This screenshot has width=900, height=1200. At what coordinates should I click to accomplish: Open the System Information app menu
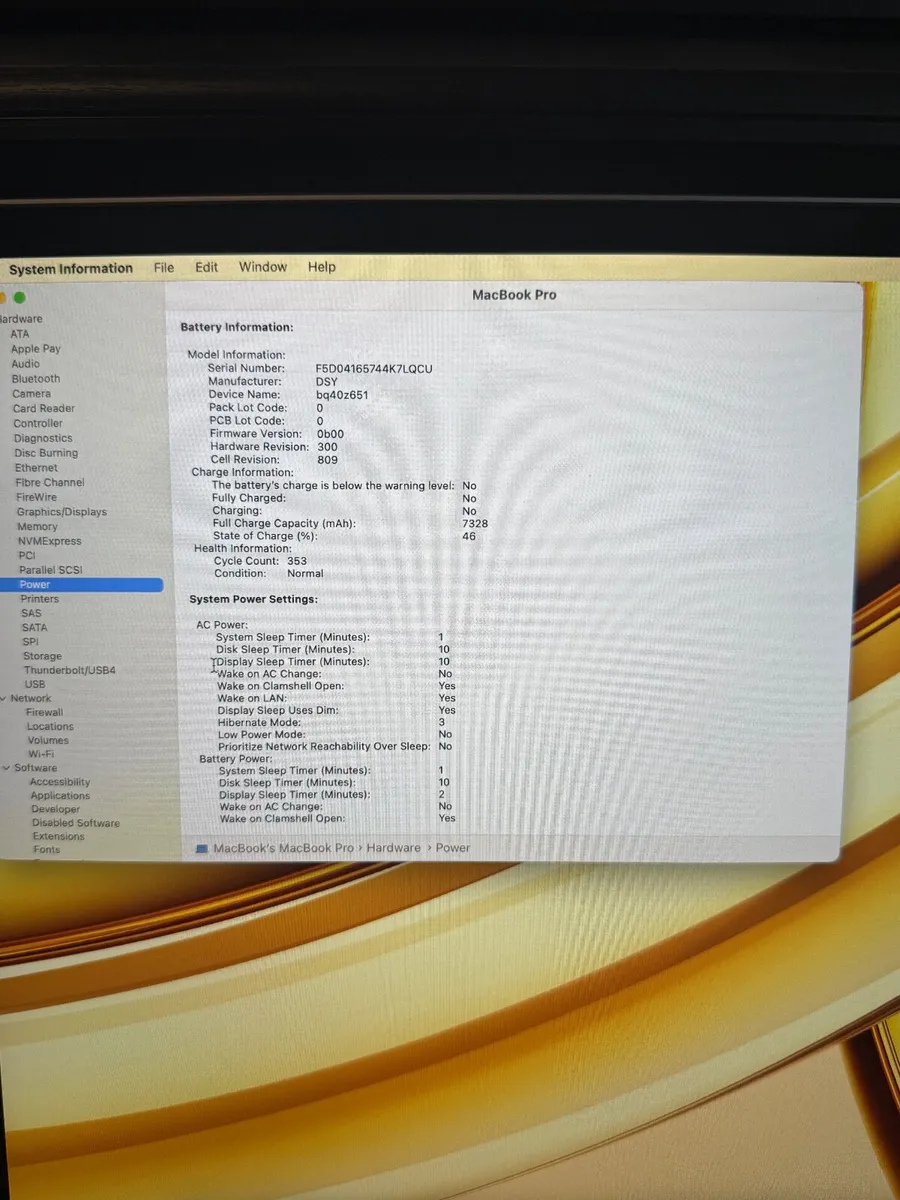point(71,268)
